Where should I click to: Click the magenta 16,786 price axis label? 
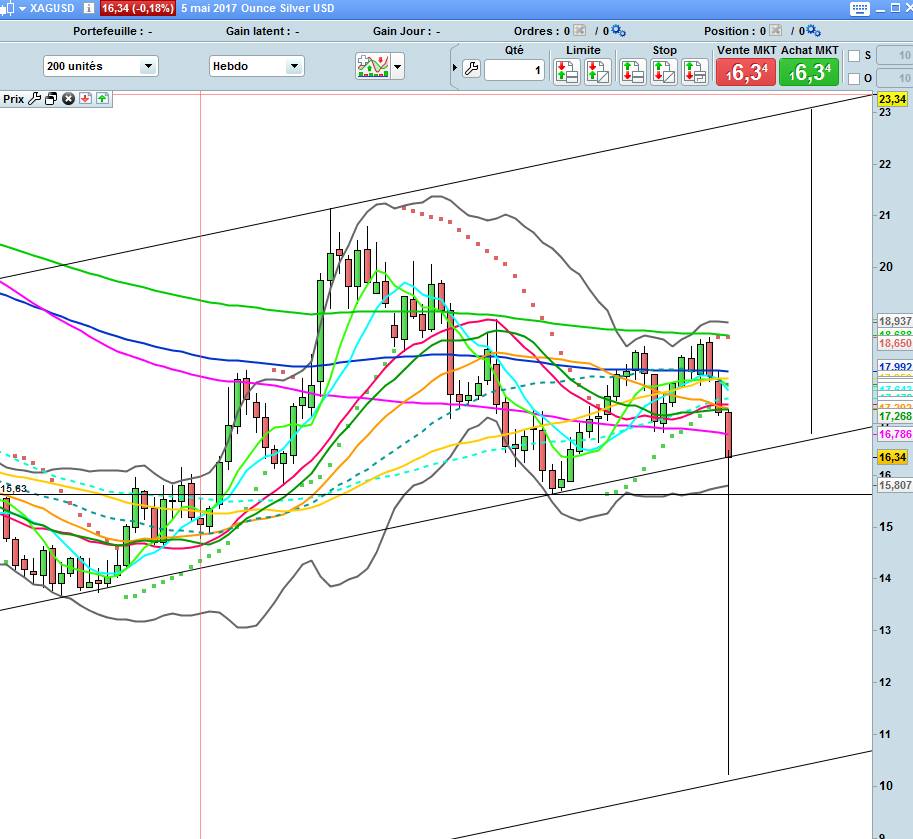pyautogui.click(x=894, y=434)
